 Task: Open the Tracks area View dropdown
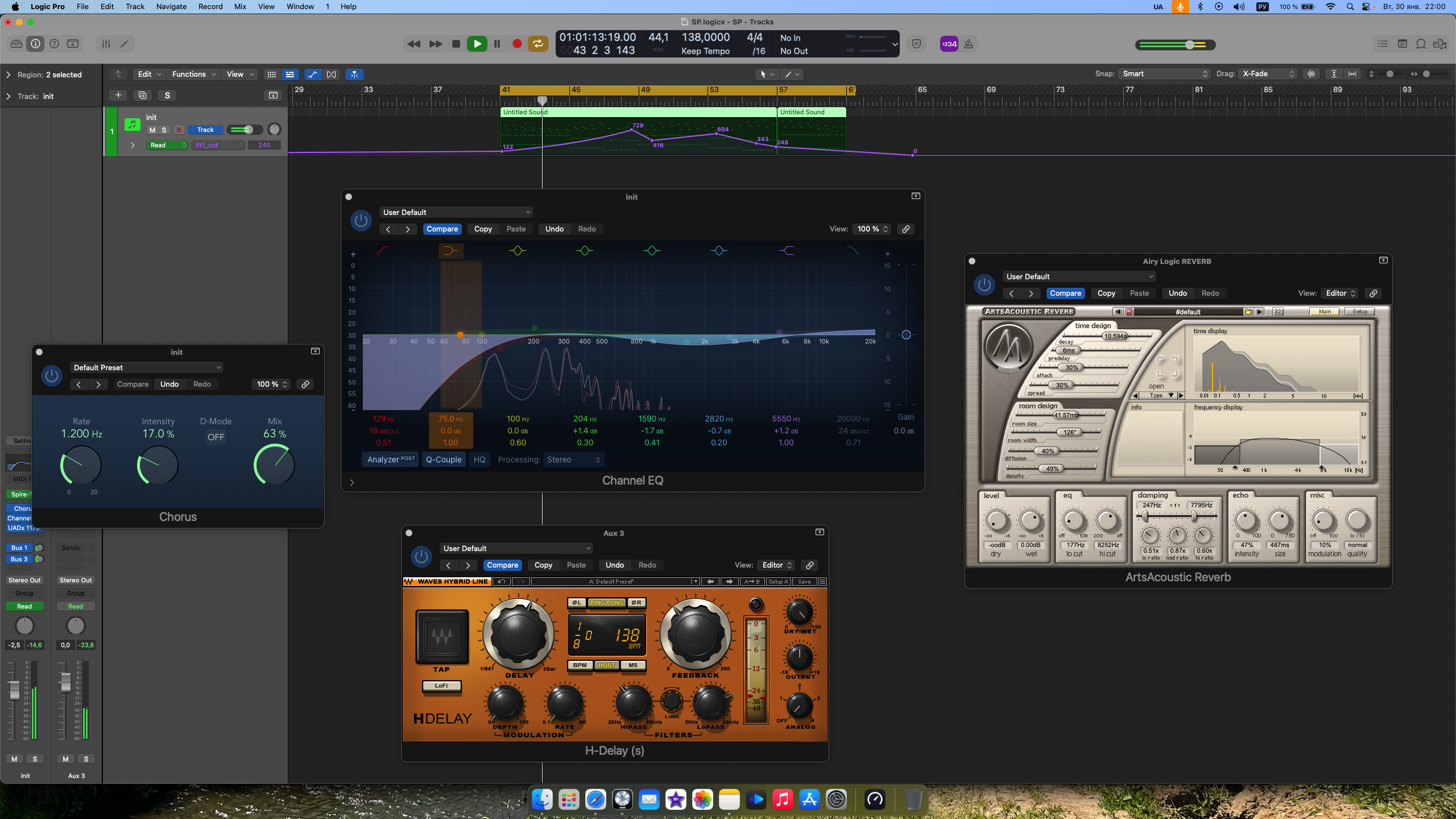point(239,75)
